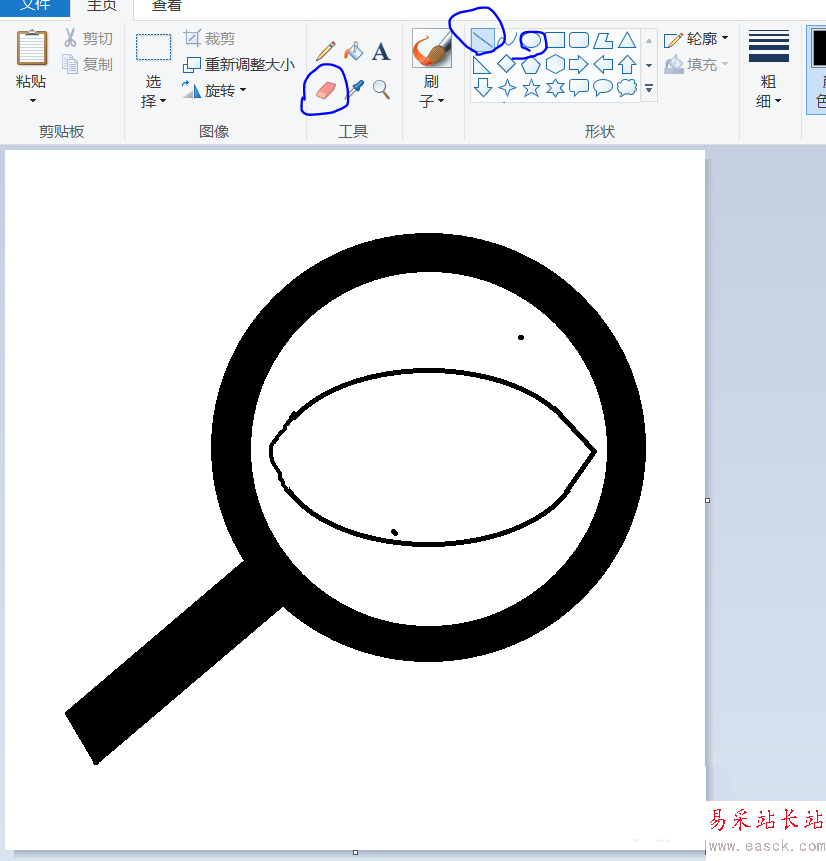
Task: Expand the full shapes gallery
Action: pos(649,88)
